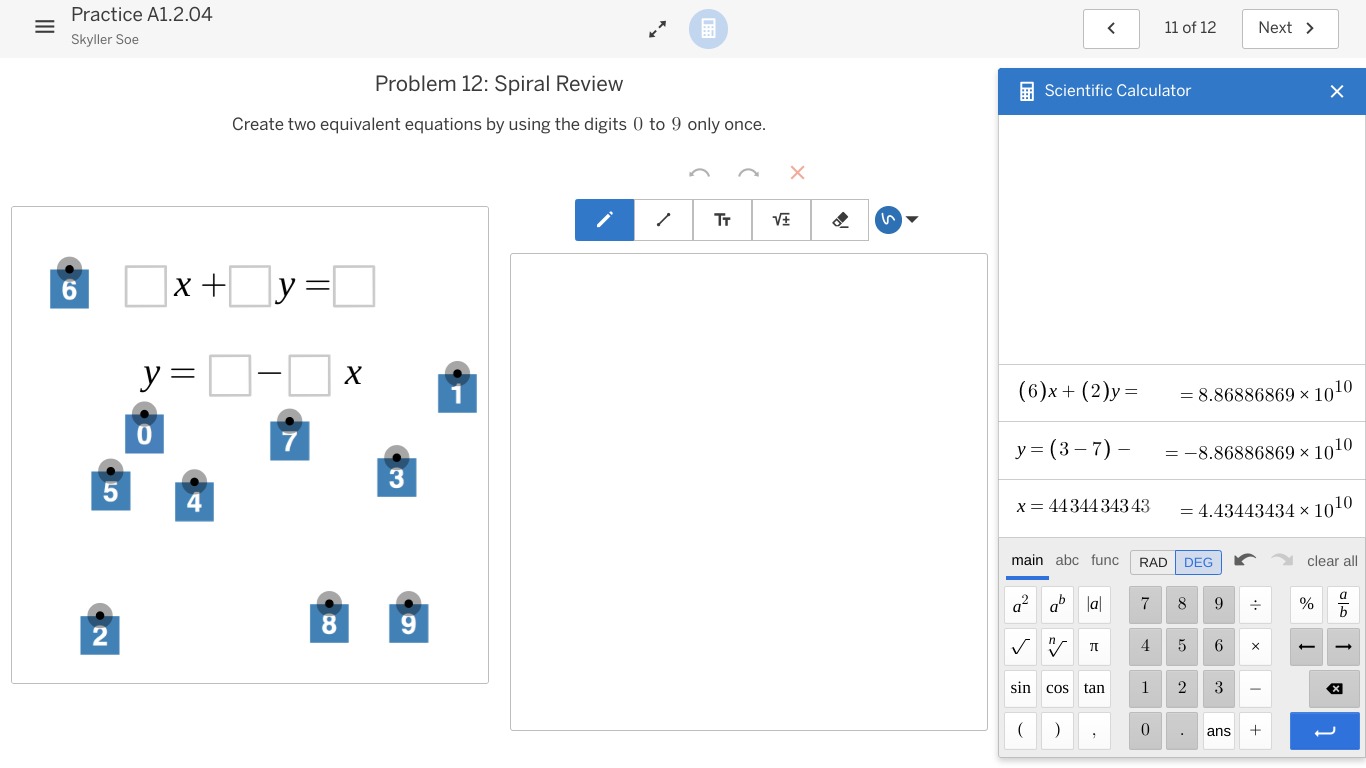Select RAD angle mode
1366x768 pixels.
pos(1153,562)
